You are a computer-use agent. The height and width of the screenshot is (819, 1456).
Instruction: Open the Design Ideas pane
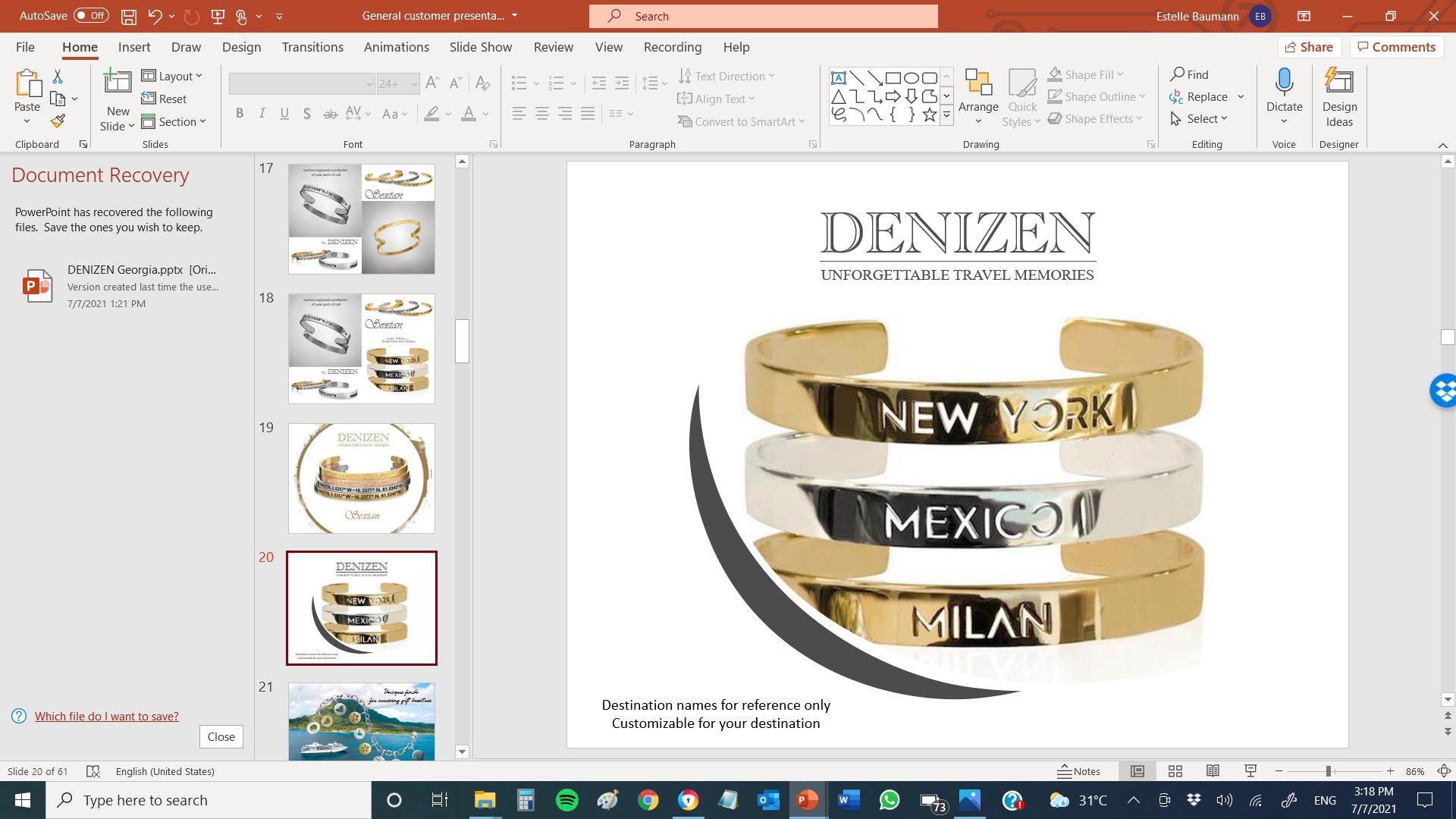coord(1339,99)
